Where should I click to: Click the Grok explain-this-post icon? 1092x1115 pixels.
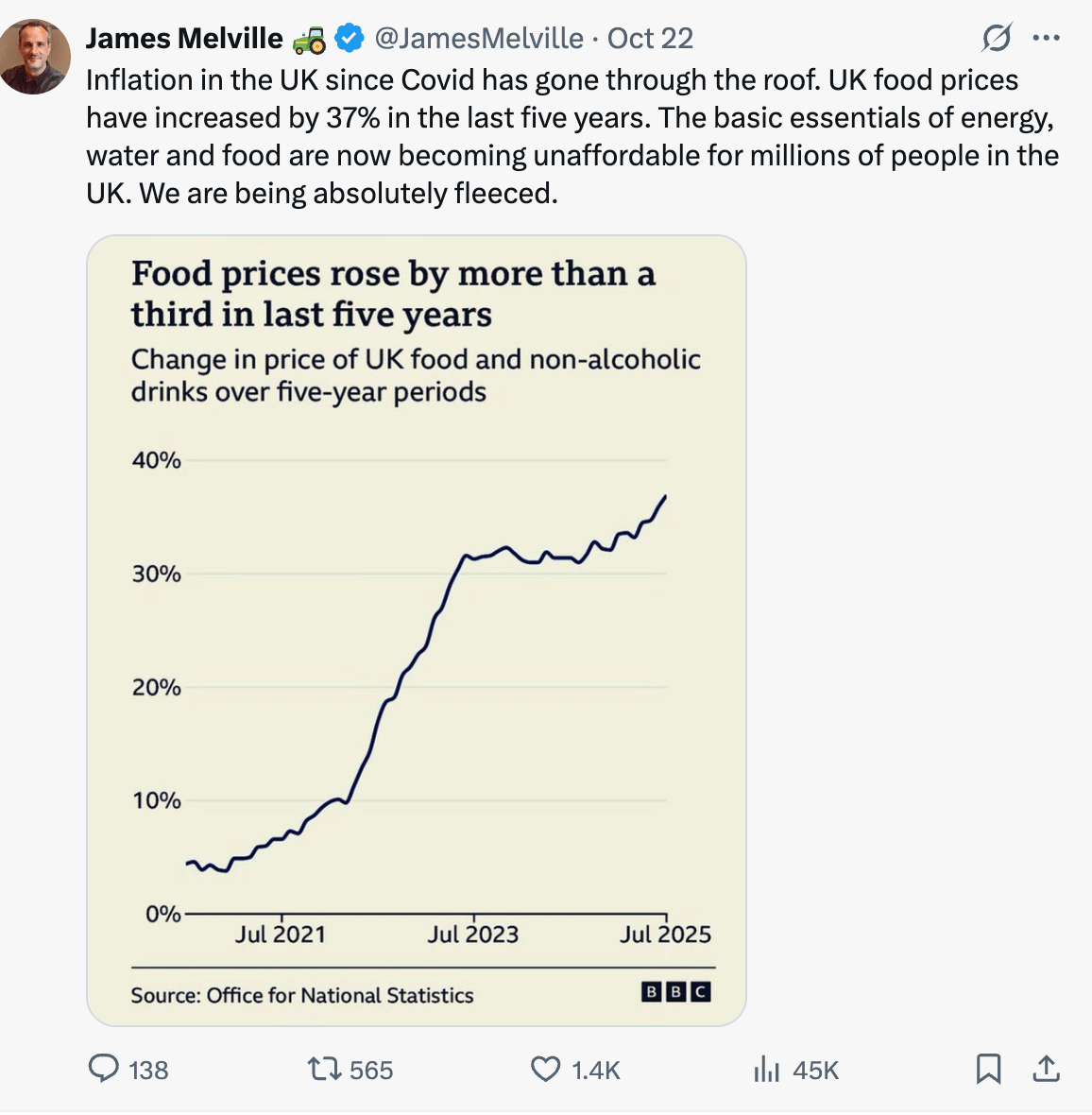996,39
